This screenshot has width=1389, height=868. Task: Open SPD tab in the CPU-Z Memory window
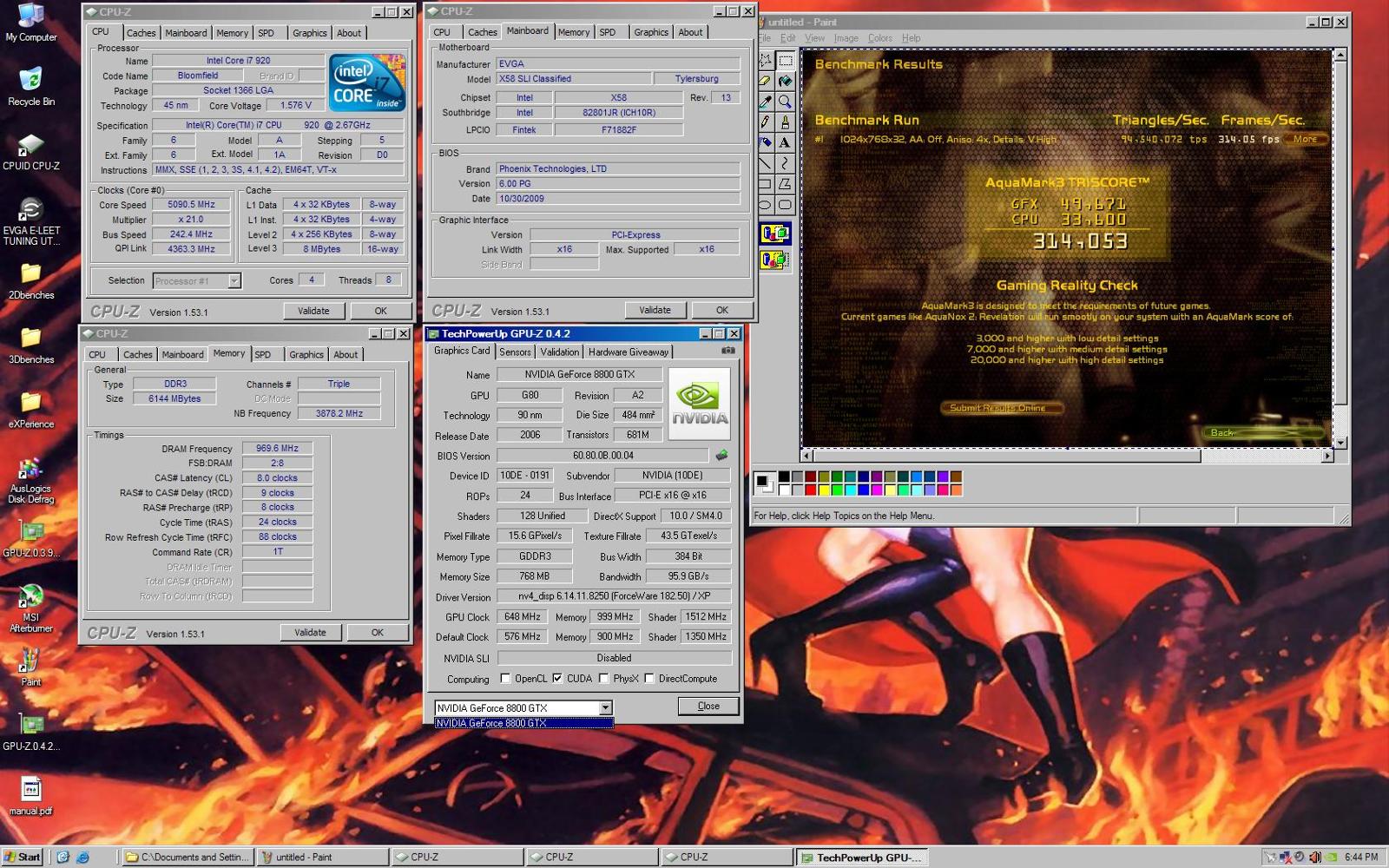point(263,354)
